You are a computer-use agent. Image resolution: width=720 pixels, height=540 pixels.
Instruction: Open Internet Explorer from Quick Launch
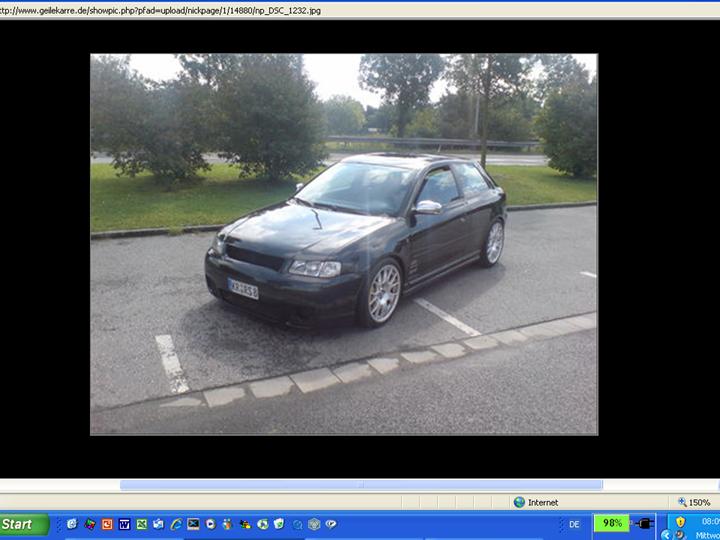(176, 524)
